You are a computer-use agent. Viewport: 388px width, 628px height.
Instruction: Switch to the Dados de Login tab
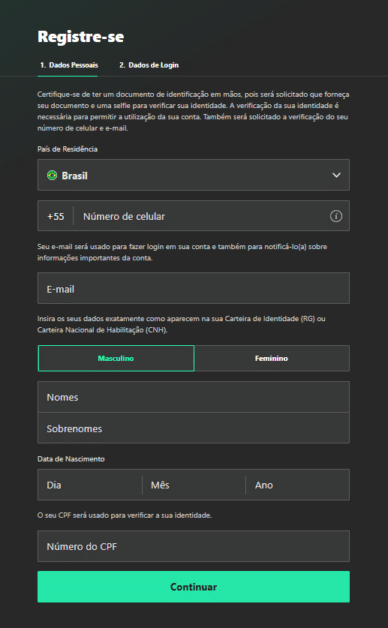(149, 65)
